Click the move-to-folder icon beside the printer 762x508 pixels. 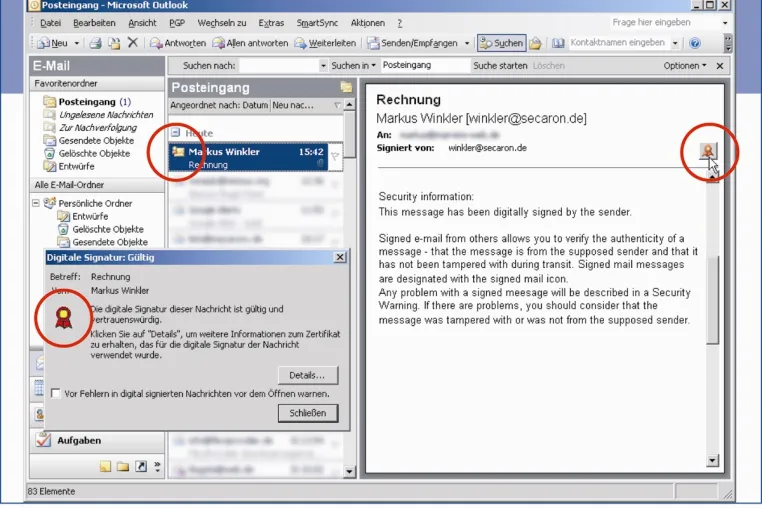click(x=114, y=43)
